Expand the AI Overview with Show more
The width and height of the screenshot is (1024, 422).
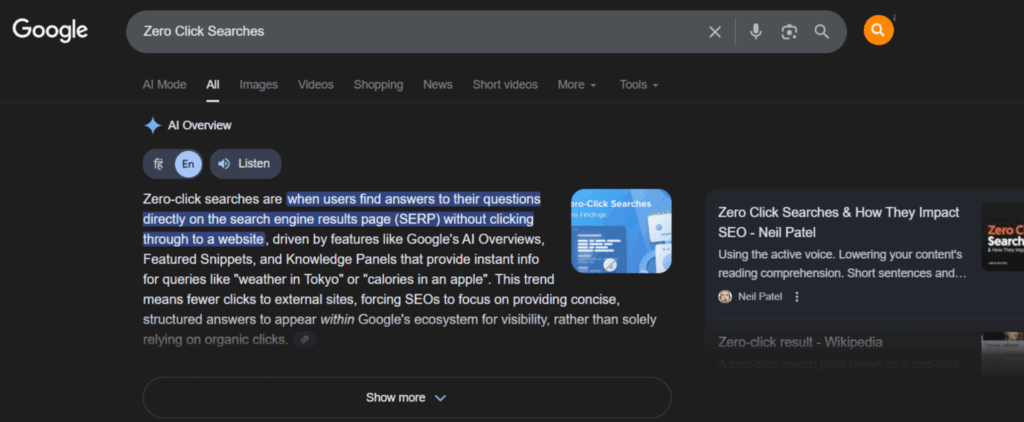[406, 397]
